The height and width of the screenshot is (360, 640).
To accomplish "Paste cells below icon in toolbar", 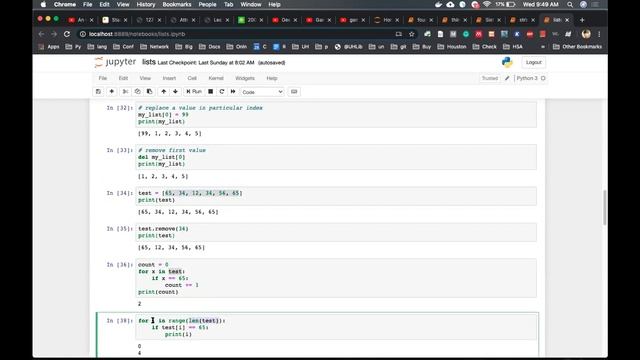I will click(149, 91).
